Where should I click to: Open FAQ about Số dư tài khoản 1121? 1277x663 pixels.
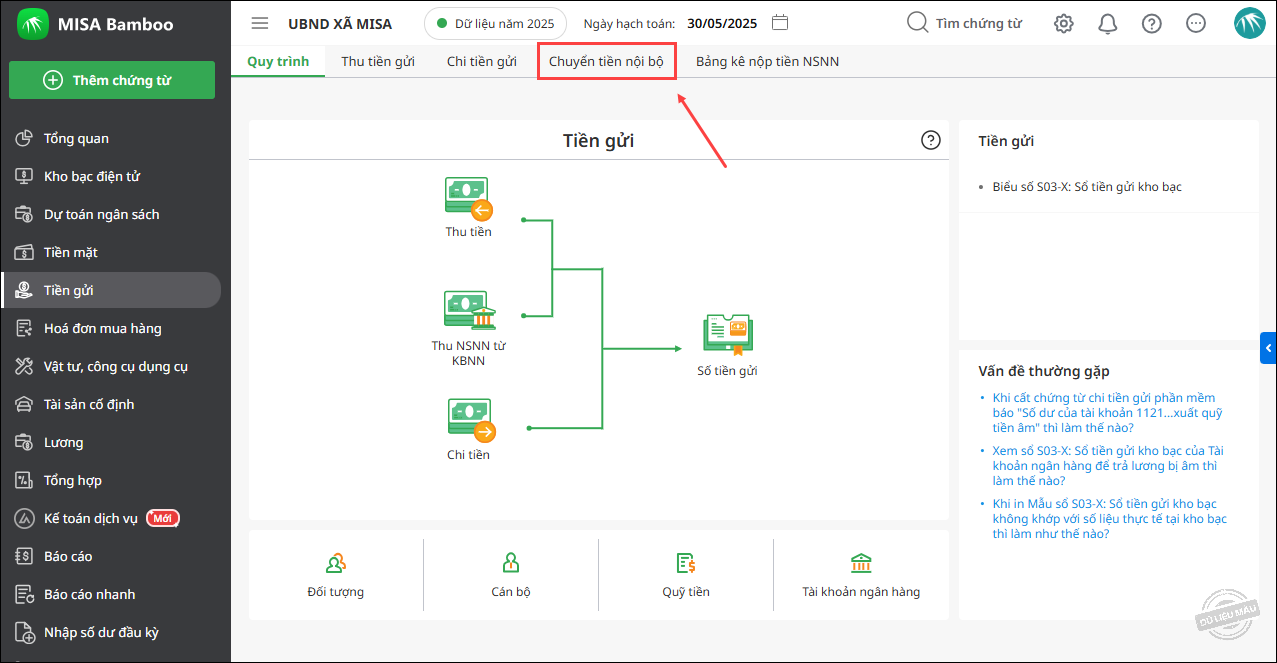click(1108, 412)
